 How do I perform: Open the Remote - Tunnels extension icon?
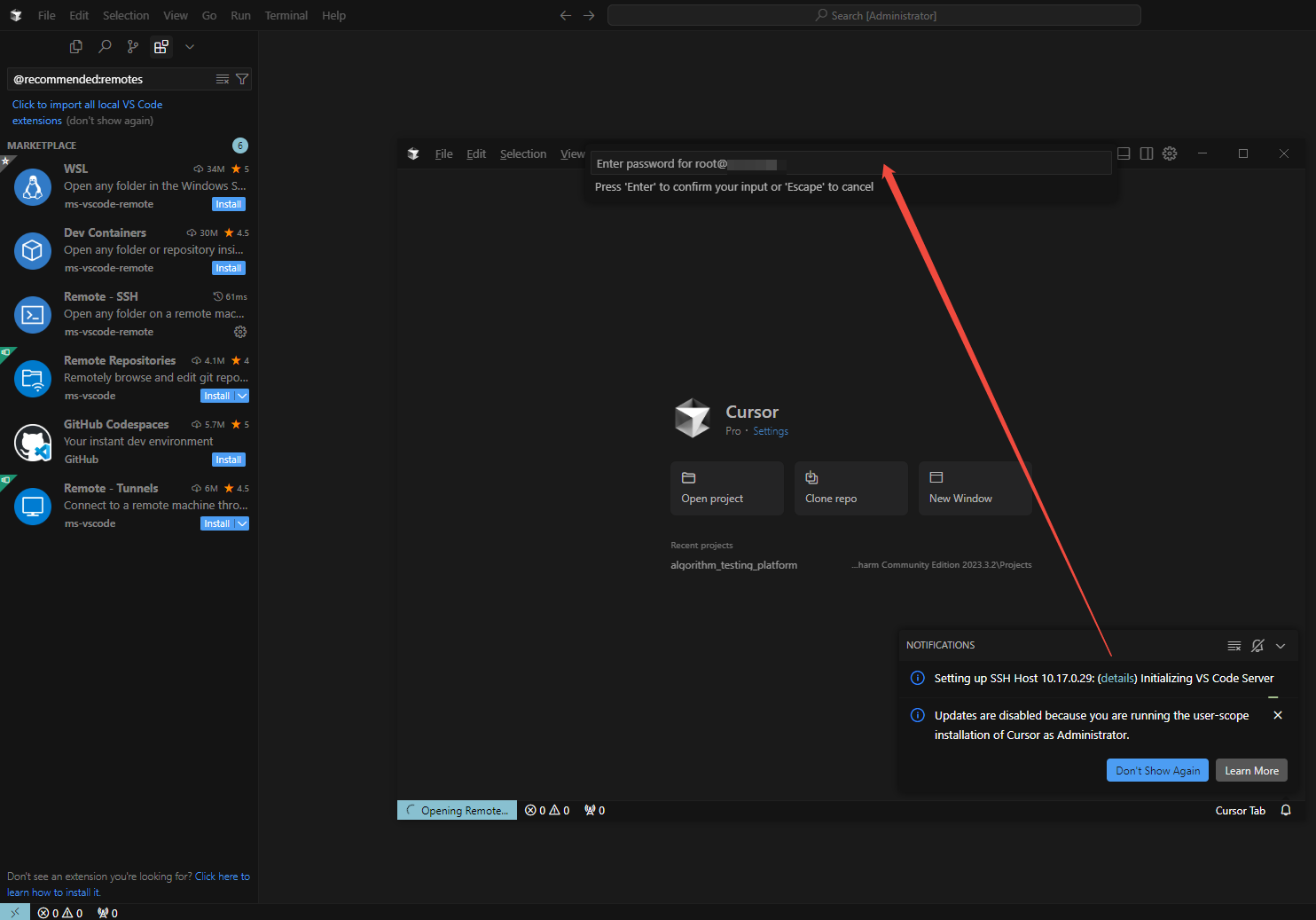[x=33, y=507]
